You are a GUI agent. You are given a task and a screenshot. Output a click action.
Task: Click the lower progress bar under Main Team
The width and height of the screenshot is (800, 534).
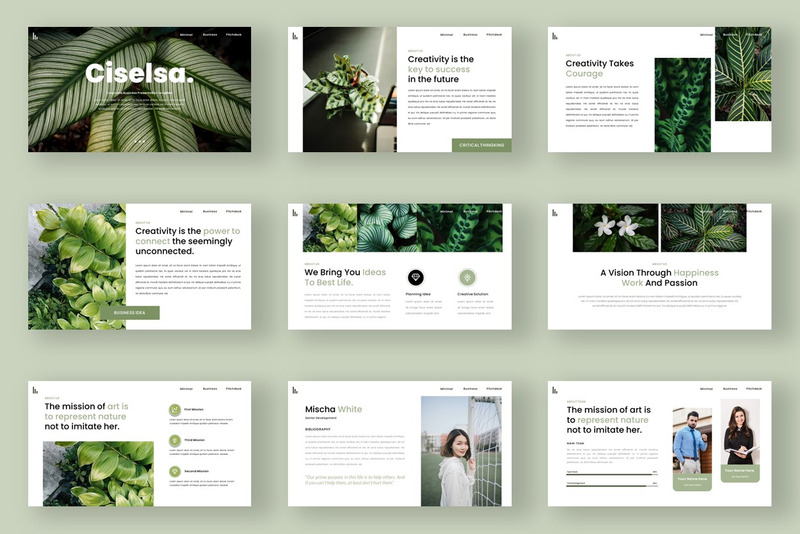612,486
